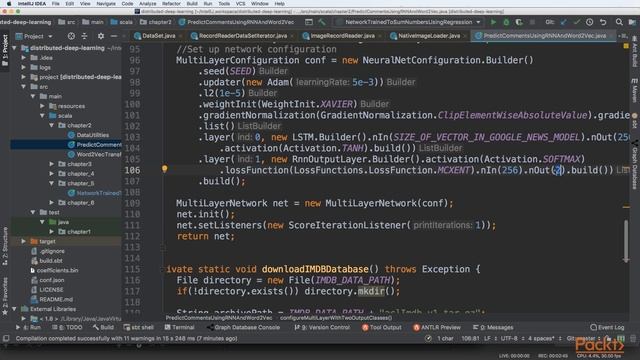Click the yellow warning marker atop editor gutter
Image resolution: width=640 pixels, height=360 pixels.
pyautogui.click(x=626, y=46)
